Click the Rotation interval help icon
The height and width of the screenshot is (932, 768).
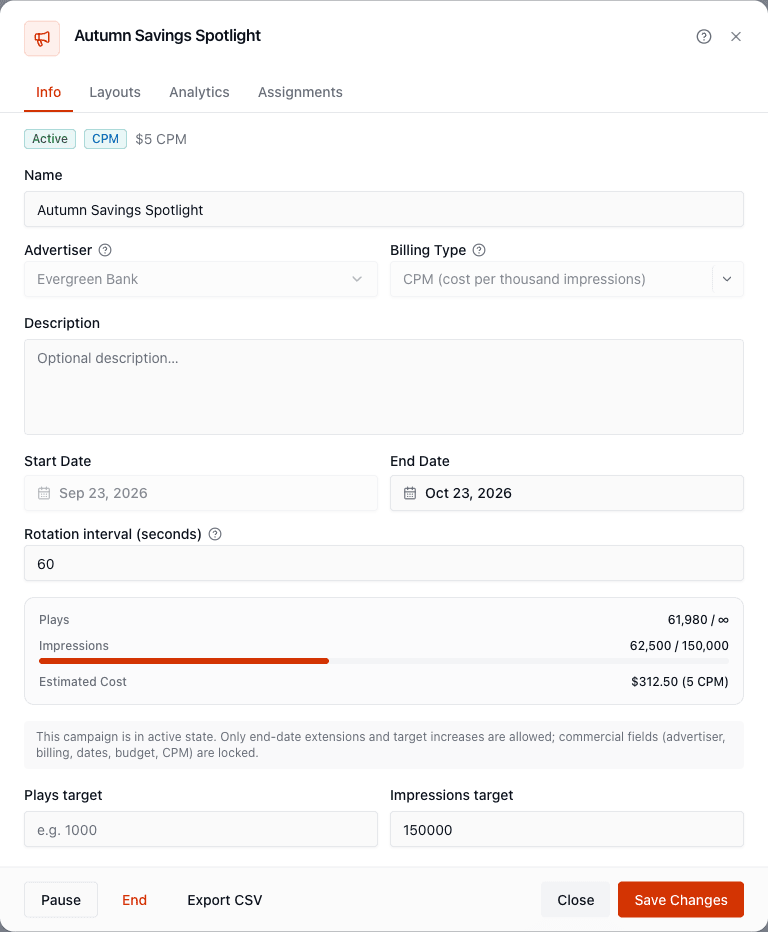point(215,534)
